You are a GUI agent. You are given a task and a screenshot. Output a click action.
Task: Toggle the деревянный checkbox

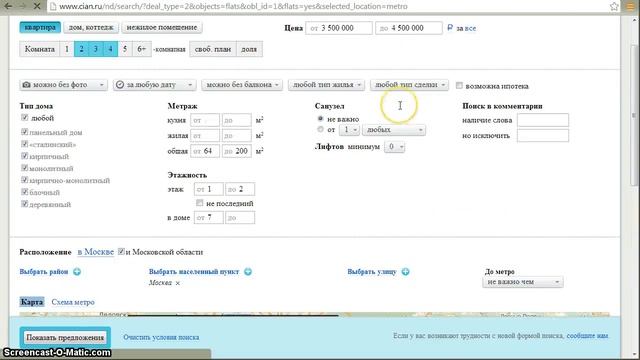[24, 204]
